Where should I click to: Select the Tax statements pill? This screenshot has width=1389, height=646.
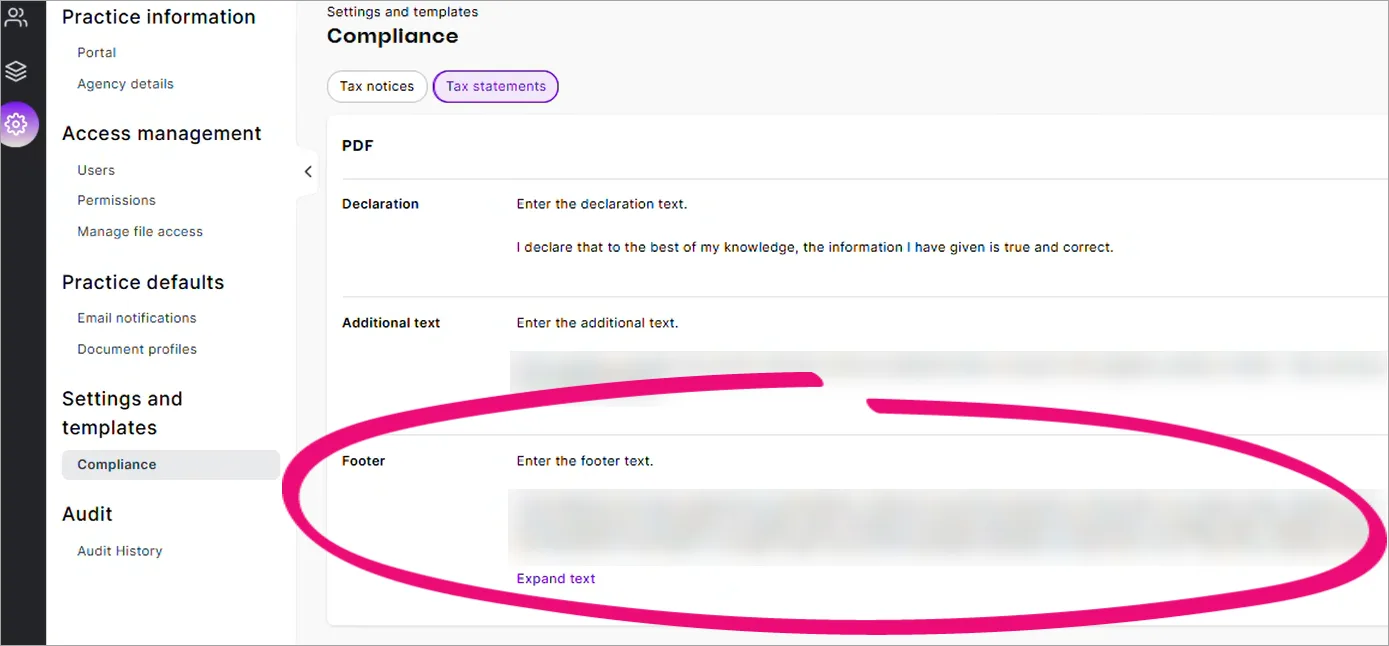(495, 86)
